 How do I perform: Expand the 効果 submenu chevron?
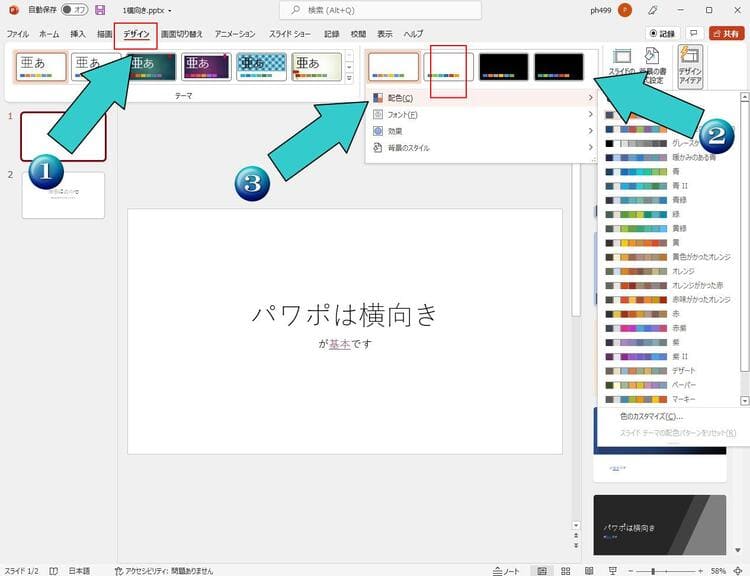click(x=591, y=131)
